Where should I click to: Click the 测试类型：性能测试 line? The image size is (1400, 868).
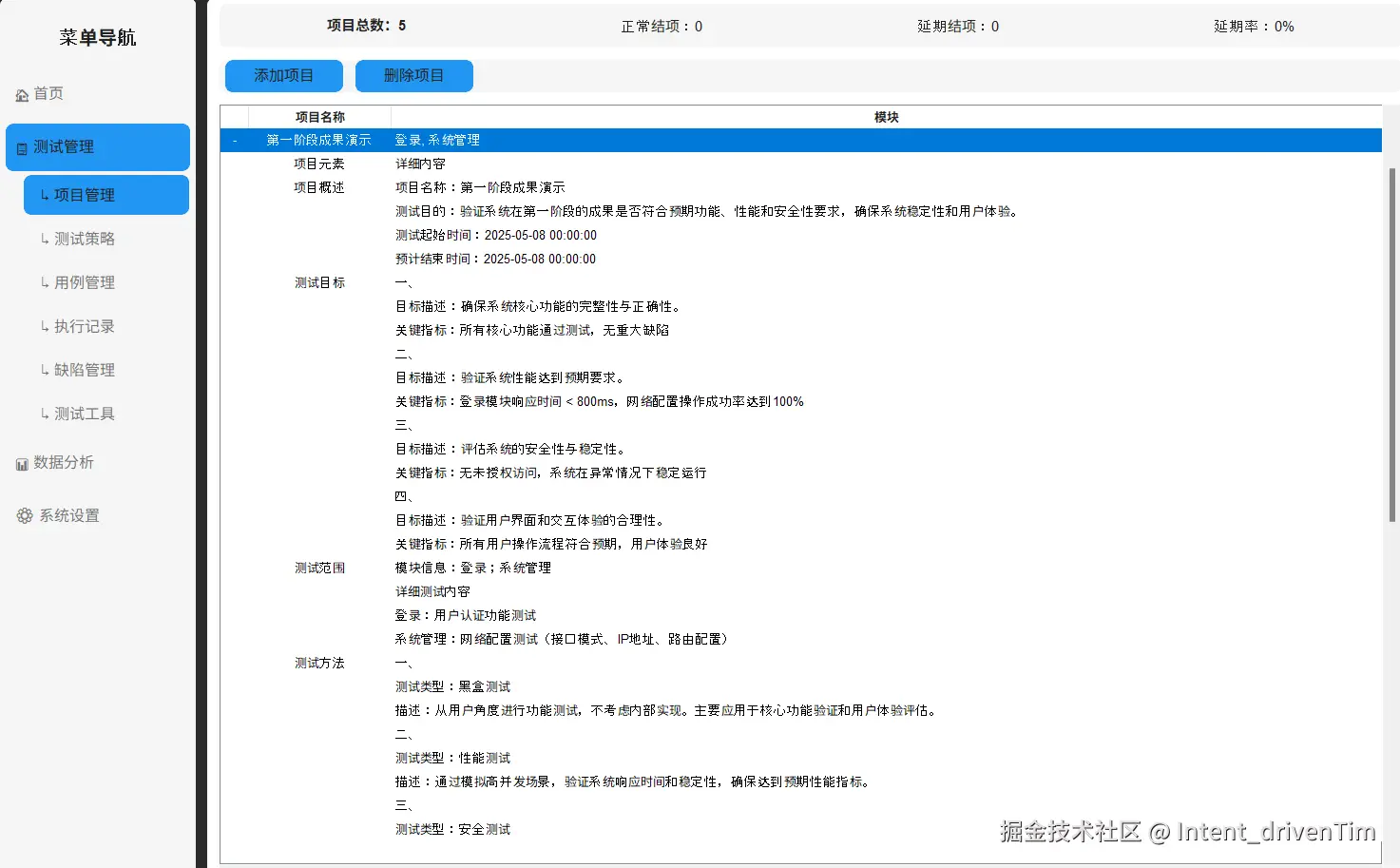[x=452, y=759]
